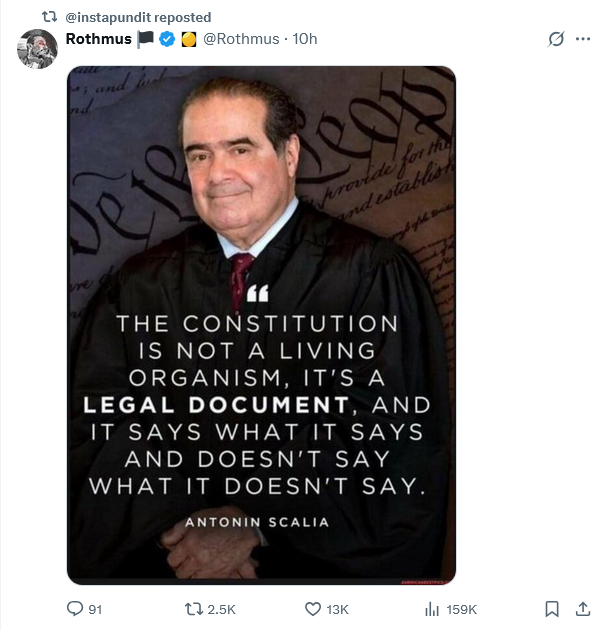The image size is (608, 630).
Task: Open view analytics bar chart icon
Action: [x=433, y=609]
